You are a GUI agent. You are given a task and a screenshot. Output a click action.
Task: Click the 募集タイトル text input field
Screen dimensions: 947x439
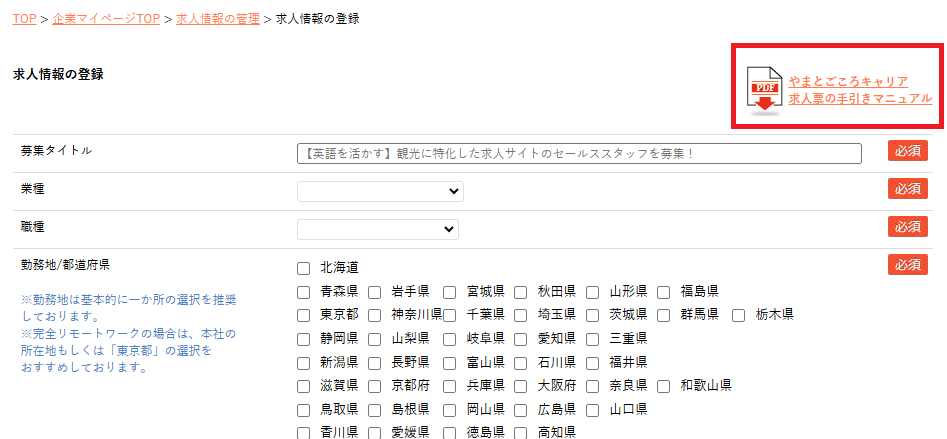(579, 153)
